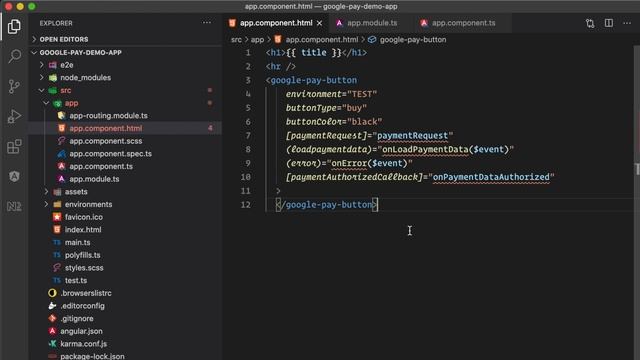Open test.ts file

point(76,280)
